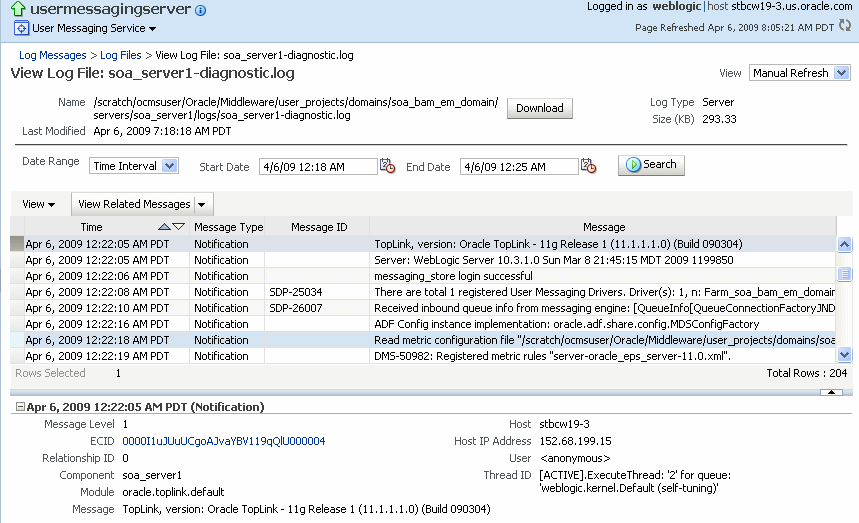Click the Message ID column header

[319, 227]
